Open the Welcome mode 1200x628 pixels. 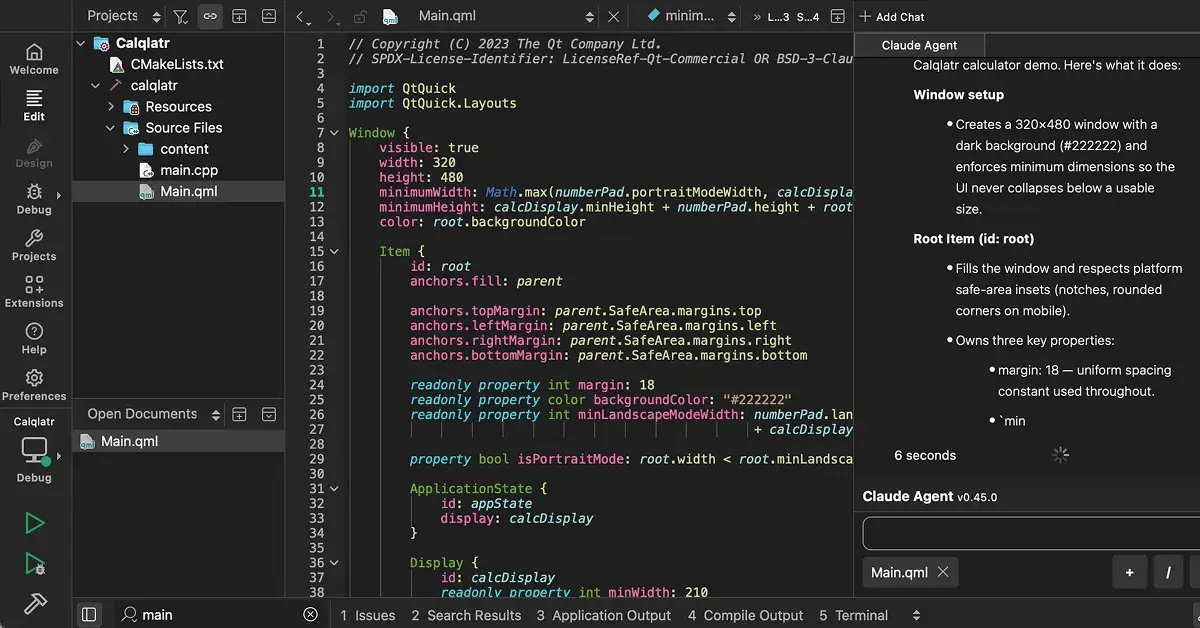[34, 59]
